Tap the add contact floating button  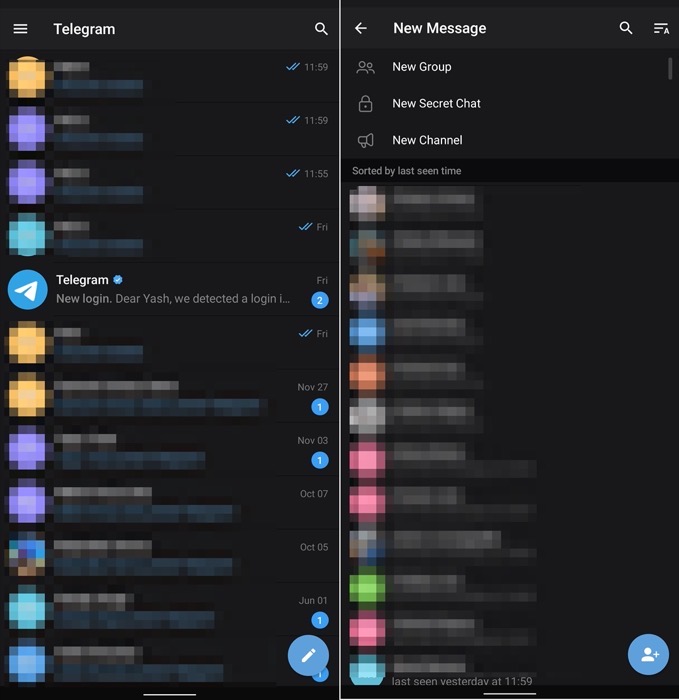pos(648,654)
